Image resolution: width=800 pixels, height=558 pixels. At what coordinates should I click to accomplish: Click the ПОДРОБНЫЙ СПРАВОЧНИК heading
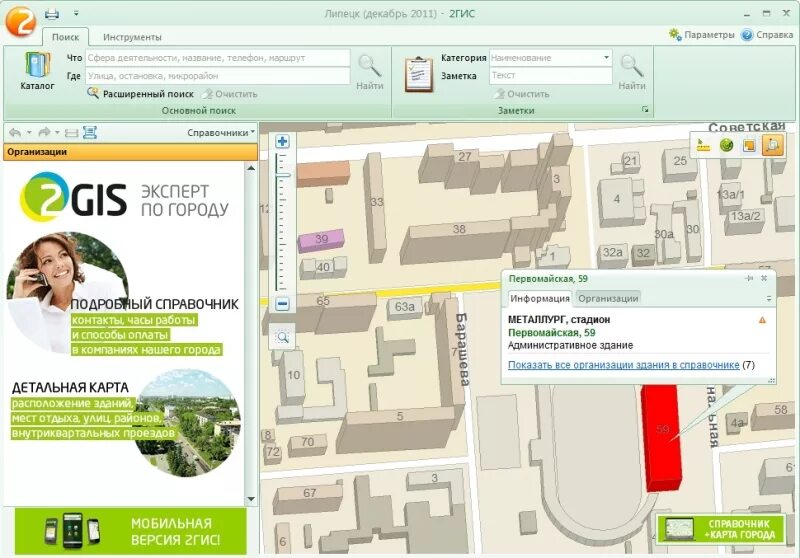click(x=155, y=305)
